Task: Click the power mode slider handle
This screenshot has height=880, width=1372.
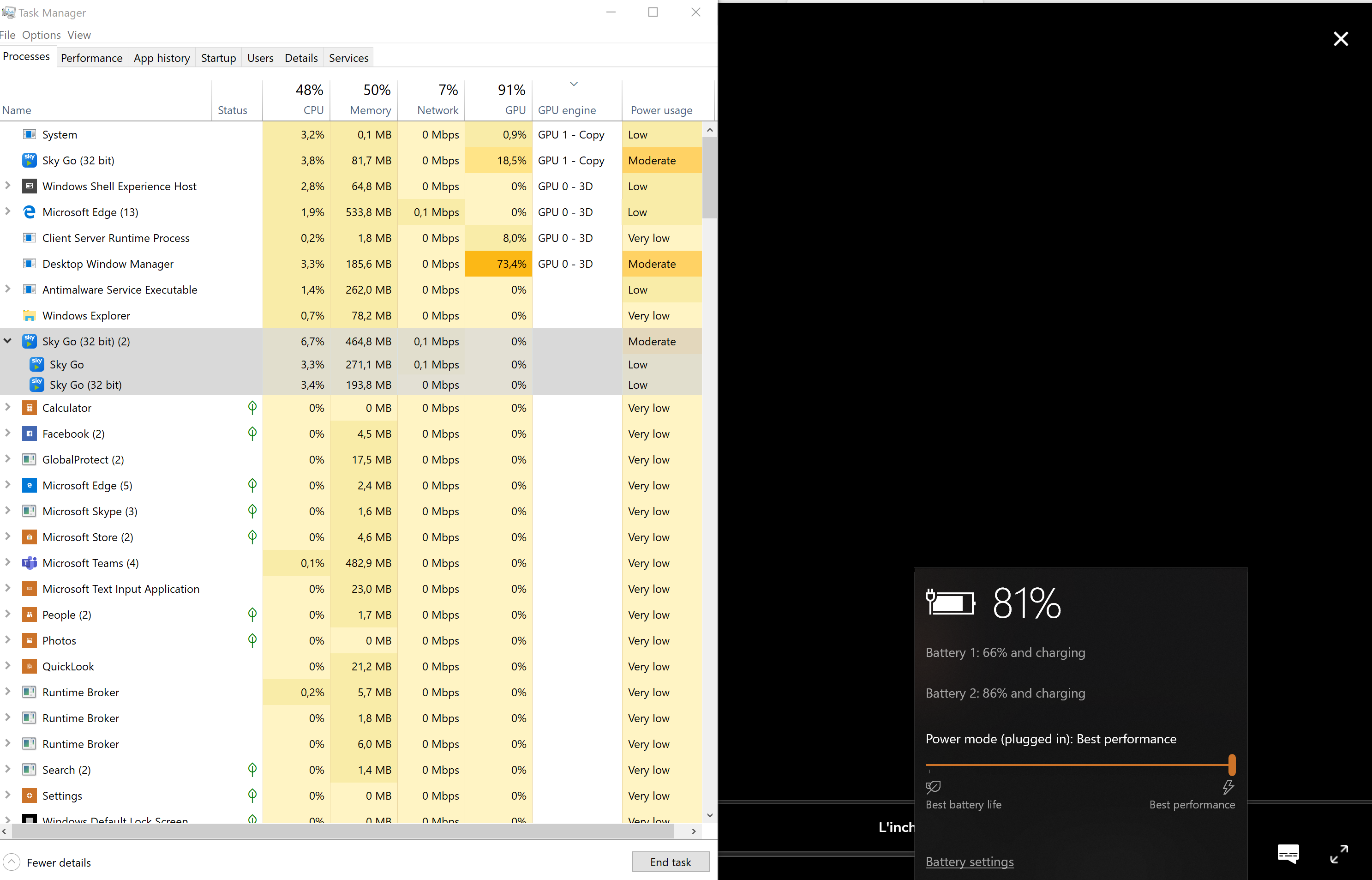Action: pyautogui.click(x=1232, y=765)
